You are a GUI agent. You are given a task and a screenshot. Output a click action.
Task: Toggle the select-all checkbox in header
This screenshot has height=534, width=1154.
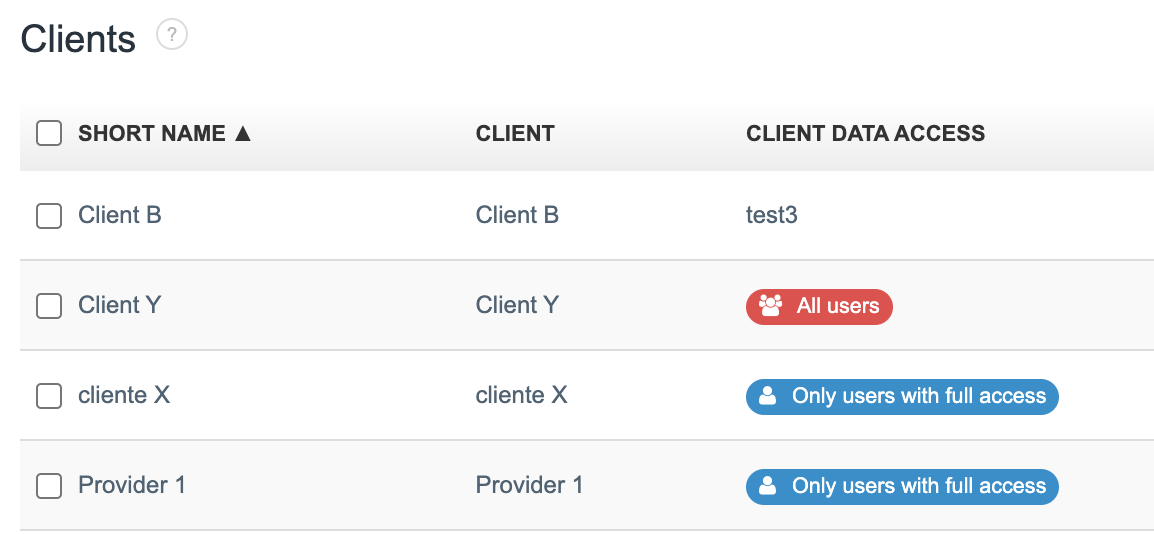coord(49,133)
